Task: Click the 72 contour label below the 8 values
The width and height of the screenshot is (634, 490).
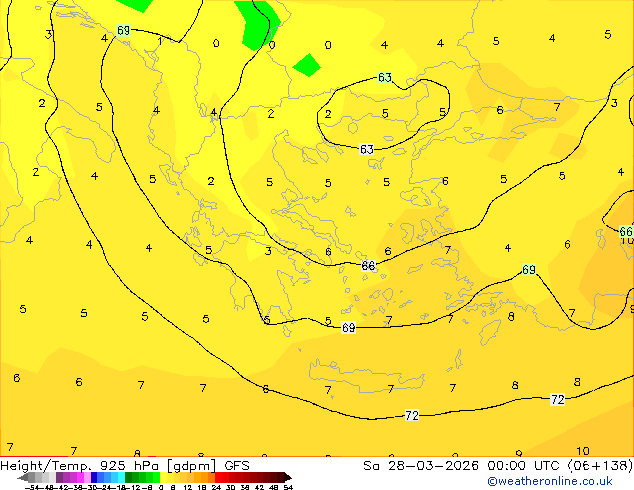Action: (x=558, y=399)
